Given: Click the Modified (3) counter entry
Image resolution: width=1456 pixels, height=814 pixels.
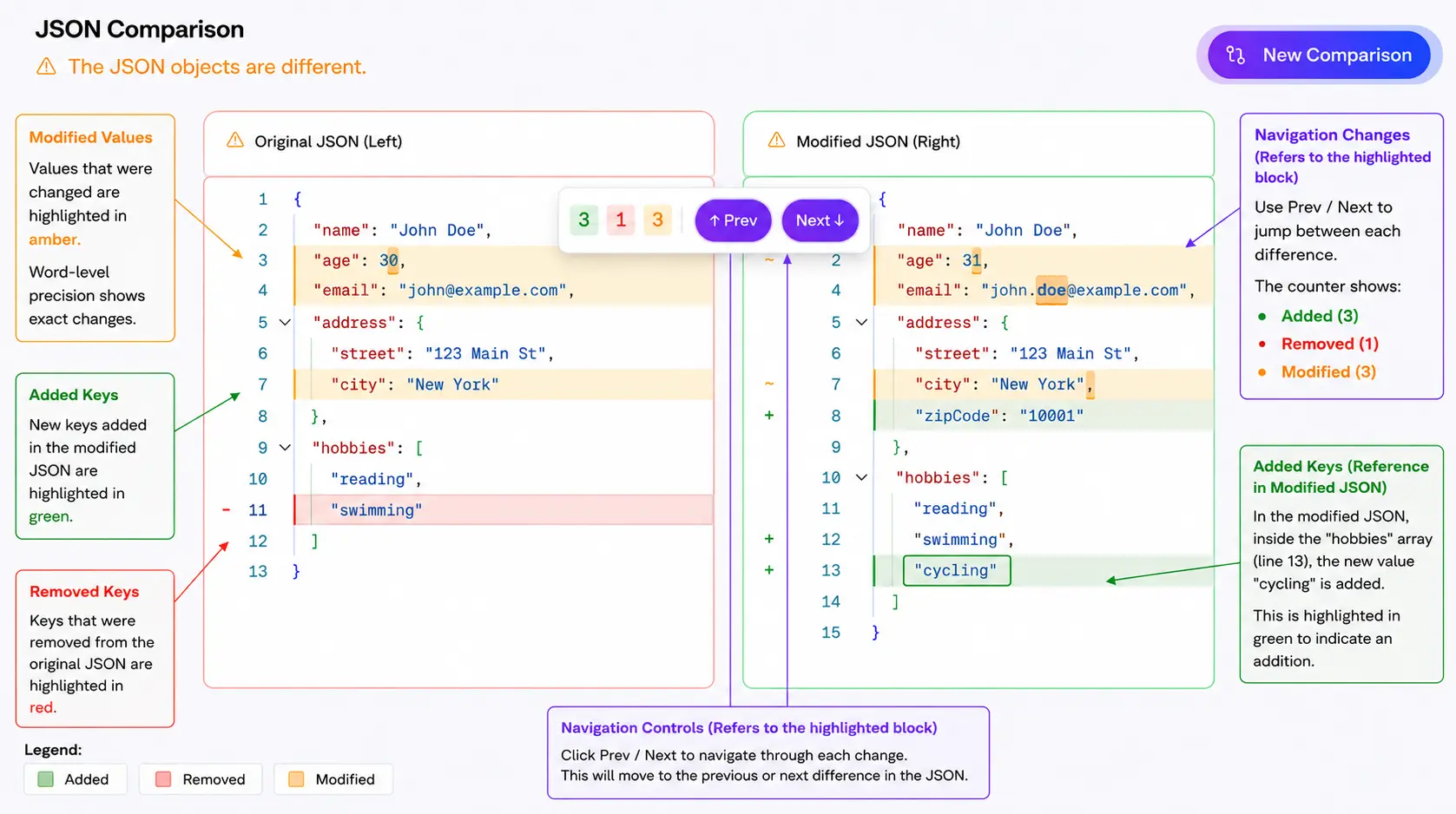Looking at the screenshot, I should tap(1328, 371).
